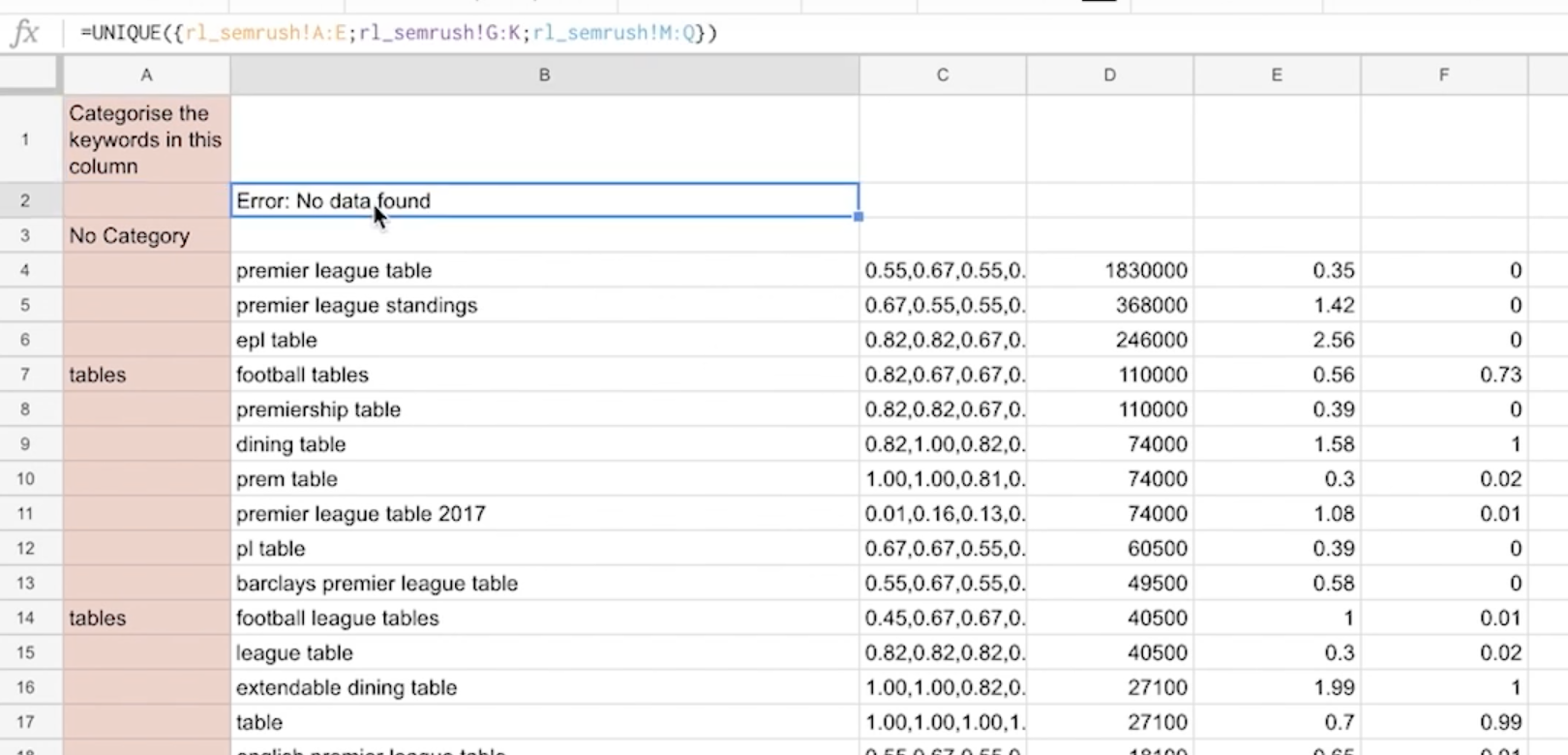Select the 'premier league table' cell
This screenshot has height=755, width=1568.
(x=544, y=271)
